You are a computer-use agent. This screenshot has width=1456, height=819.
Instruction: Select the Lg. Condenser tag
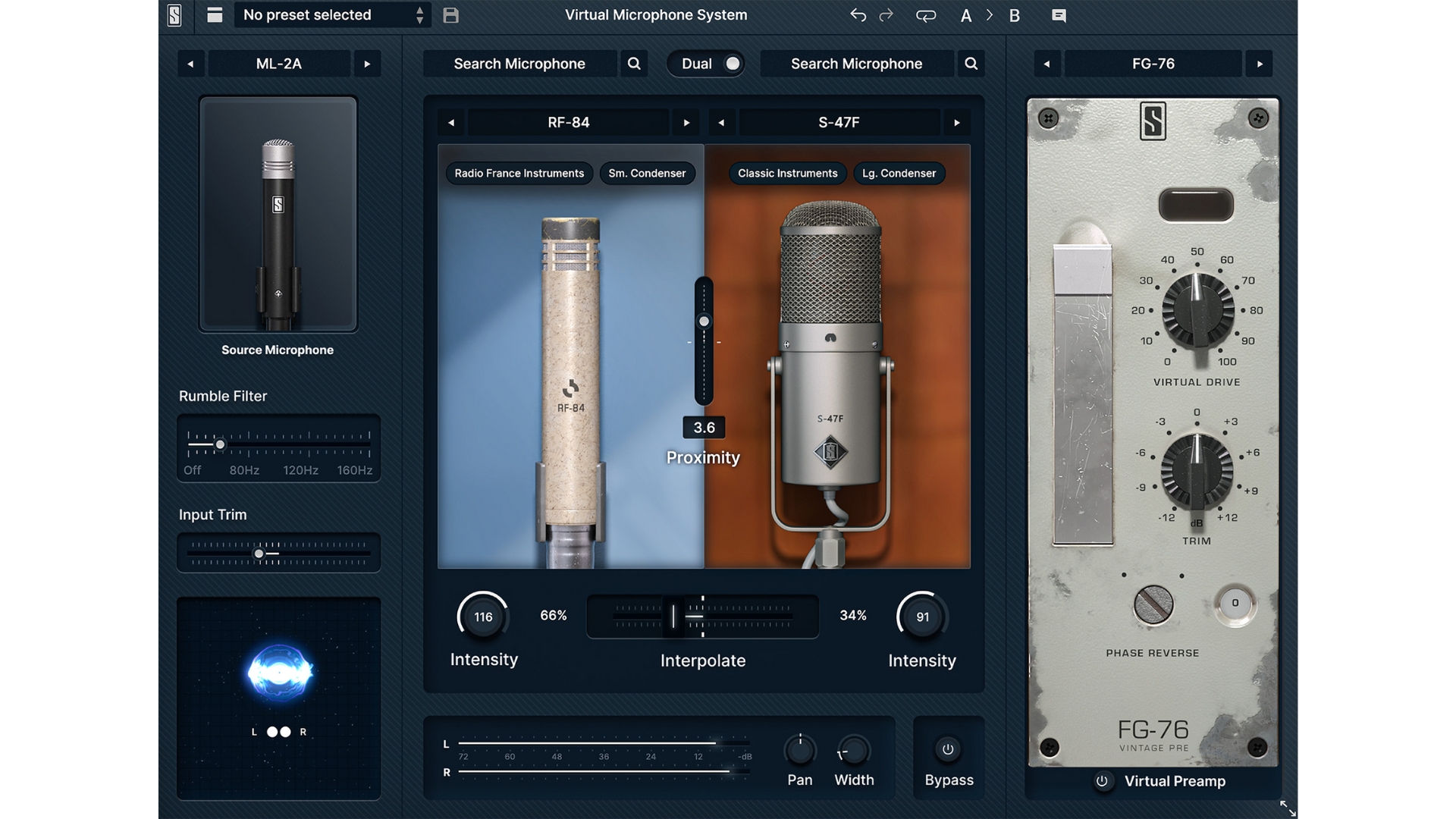899,173
